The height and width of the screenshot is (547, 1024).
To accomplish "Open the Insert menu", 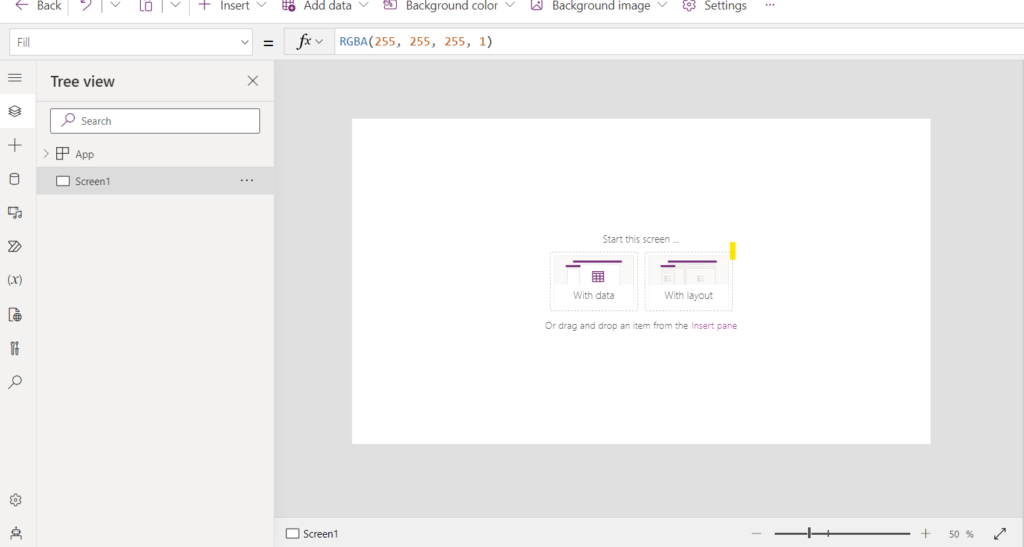I will 232,6.
